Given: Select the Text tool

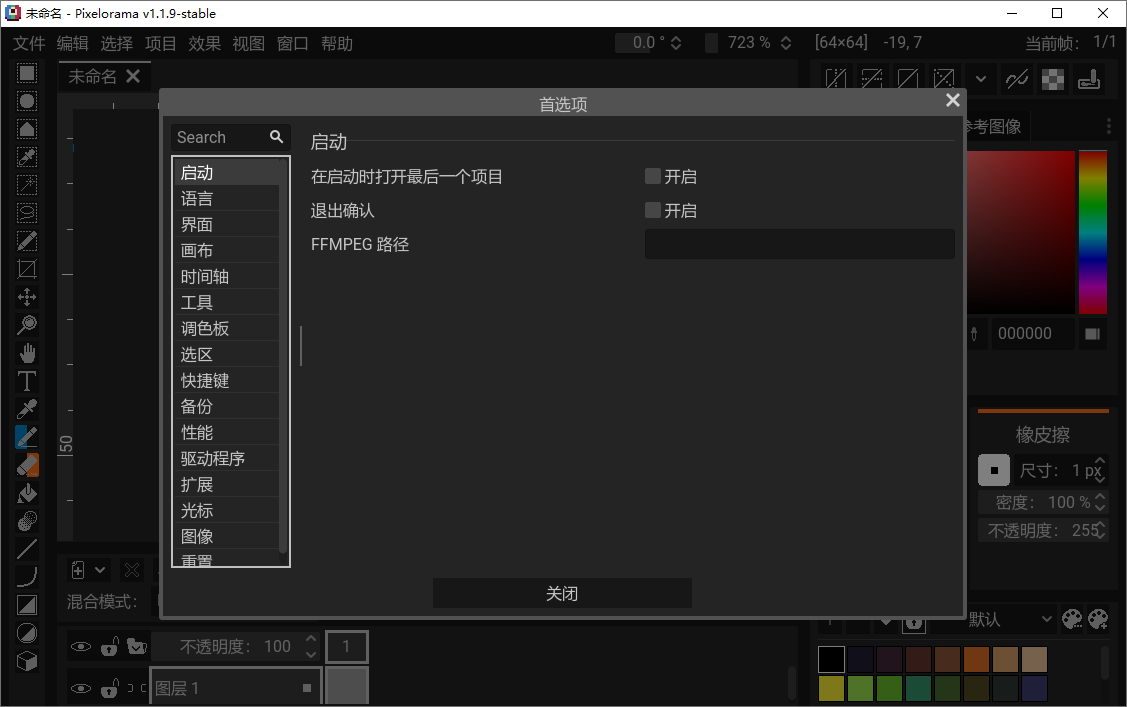Looking at the screenshot, I should point(27,380).
